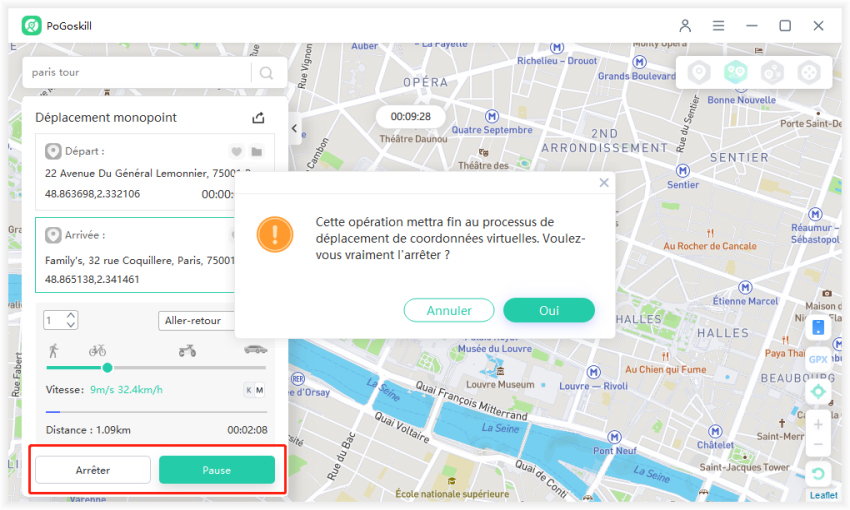Click the Quatre Septembre metro marker

(x=492, y=116)
